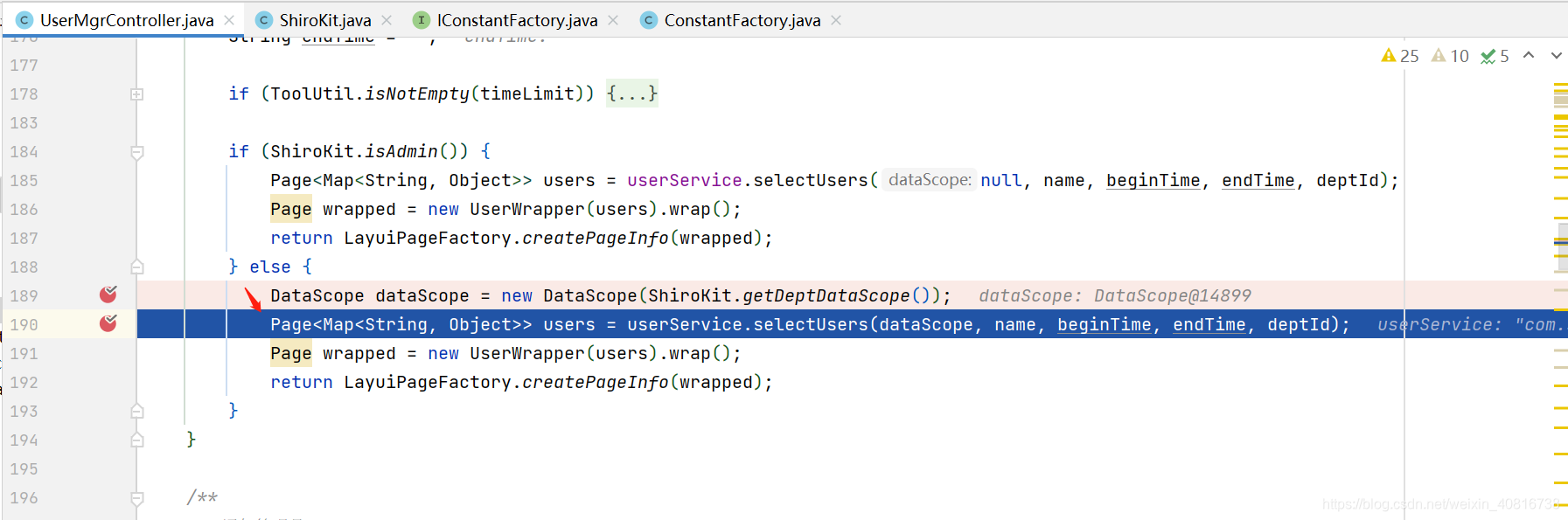Viewport: 1568px width, 520px height.
Task: Close the UserMgrController.java tab
Action: coord(229,20)
